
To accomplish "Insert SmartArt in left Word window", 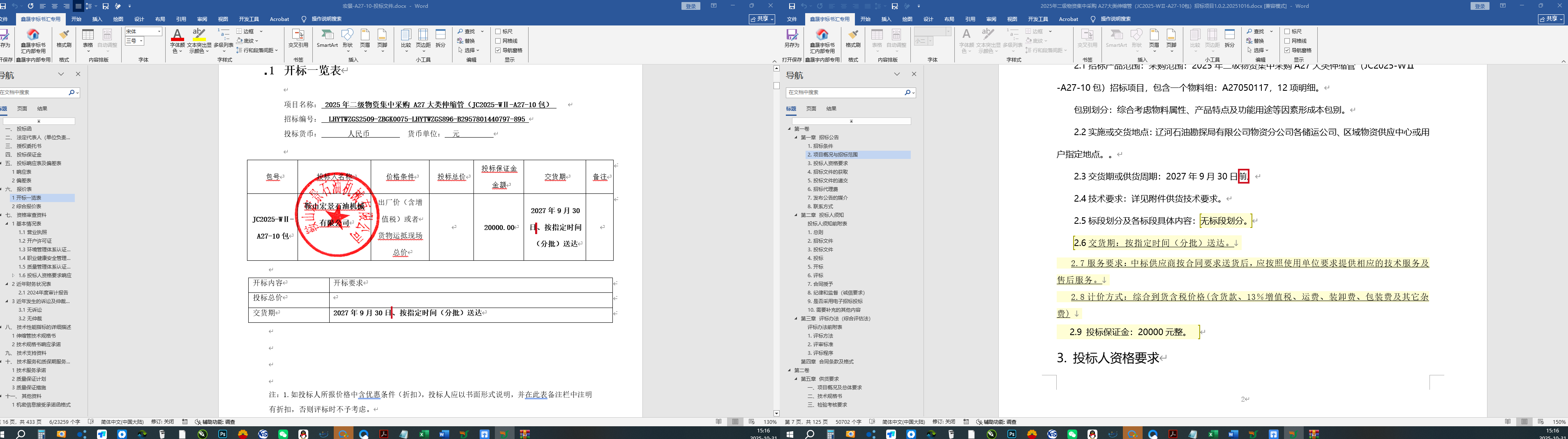I will pyautogui.click(x=327, y=38).
